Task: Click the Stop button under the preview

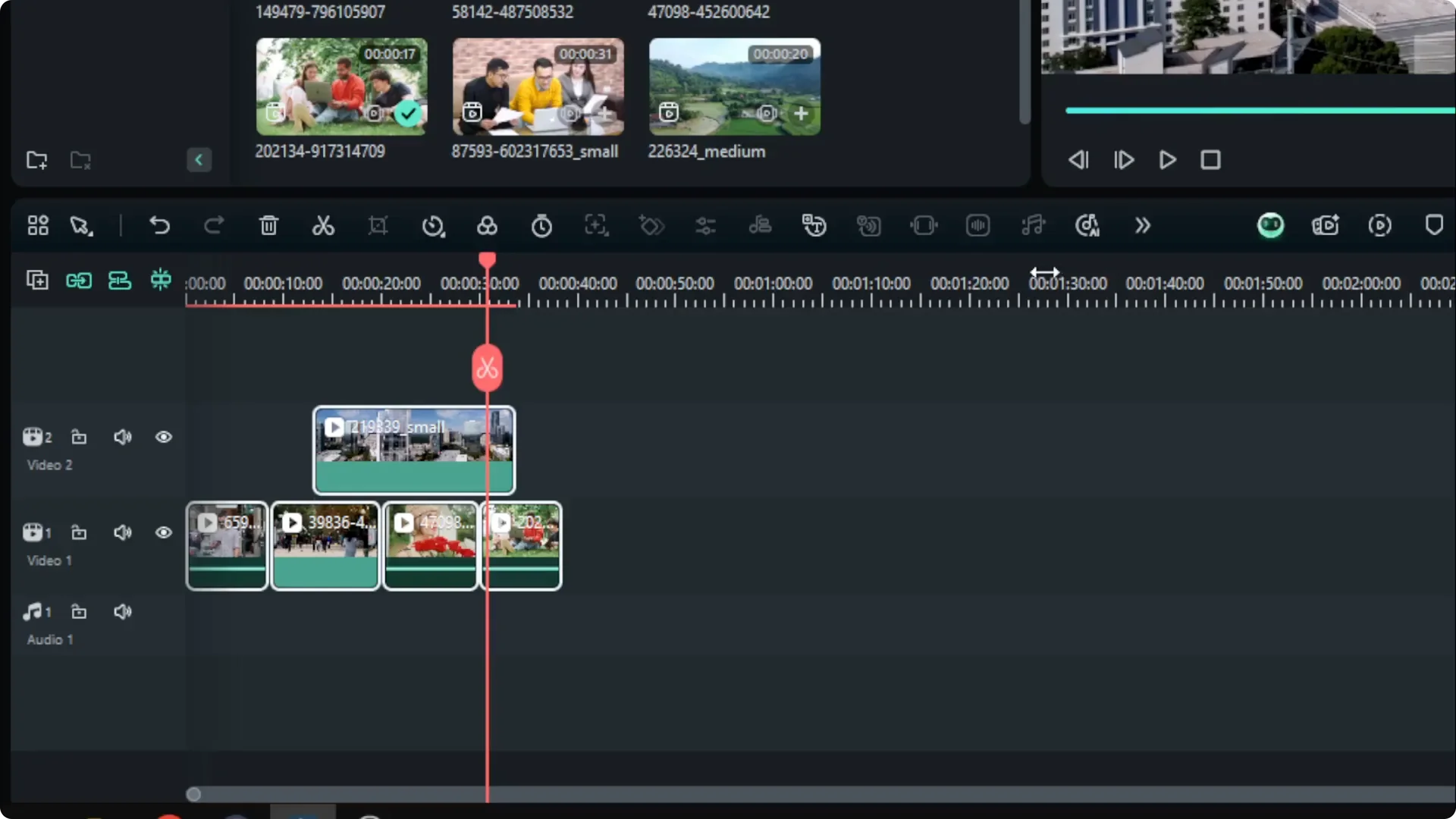Action: 1210,160
